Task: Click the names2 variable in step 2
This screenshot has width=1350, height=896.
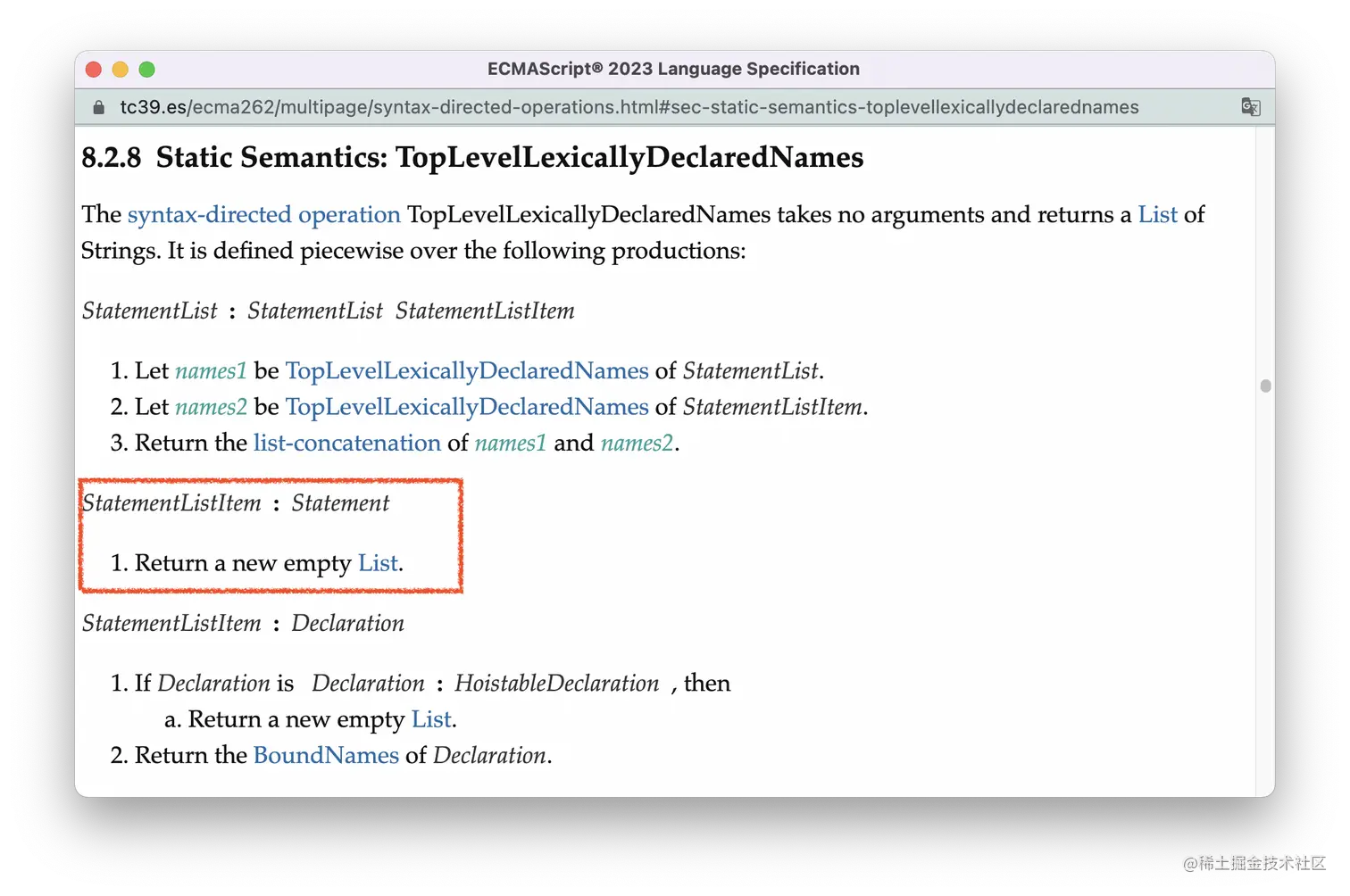Action: (x=211, y=407)
